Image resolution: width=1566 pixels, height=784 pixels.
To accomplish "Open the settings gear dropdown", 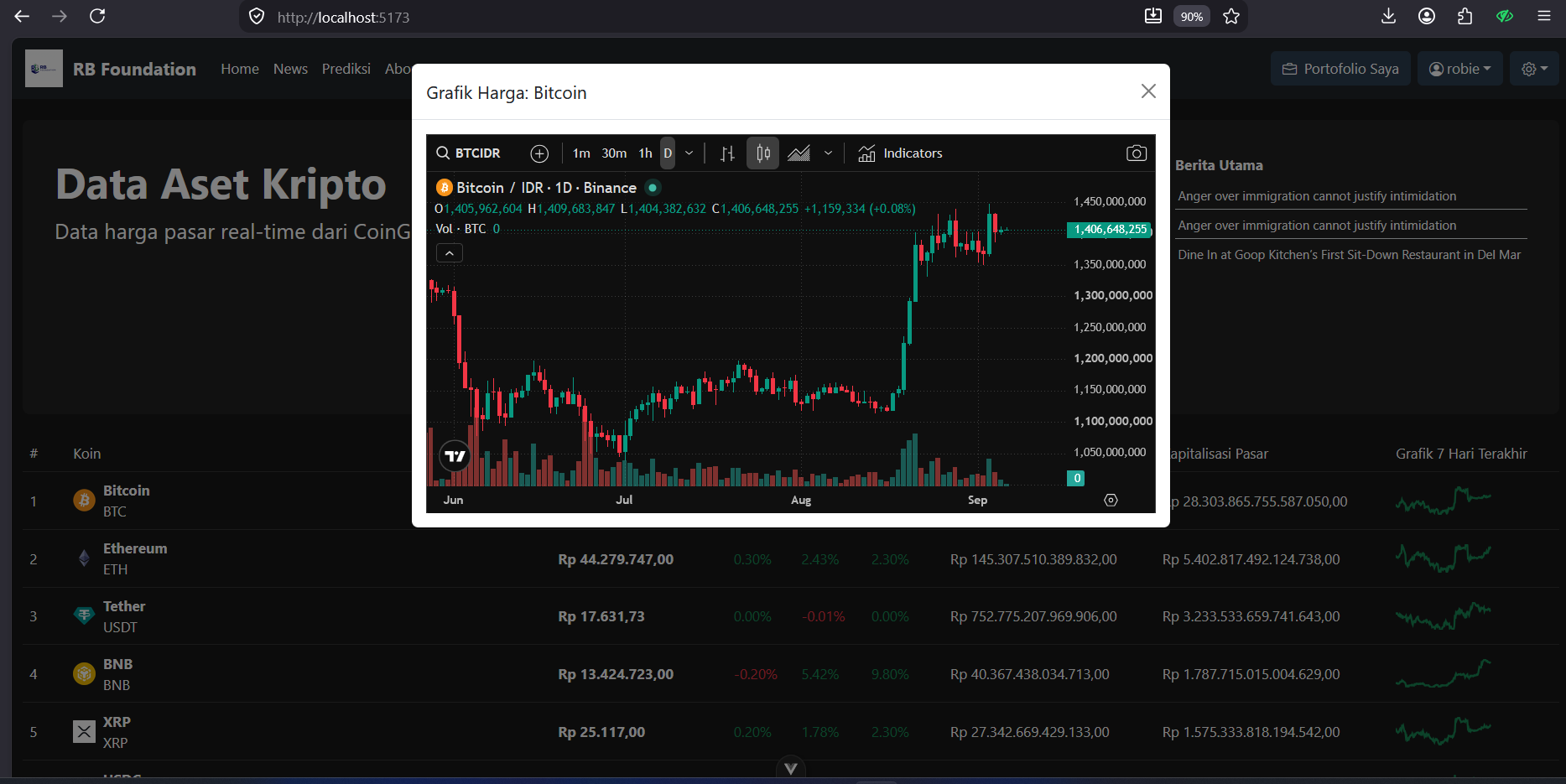I will tap(1534, 69).
